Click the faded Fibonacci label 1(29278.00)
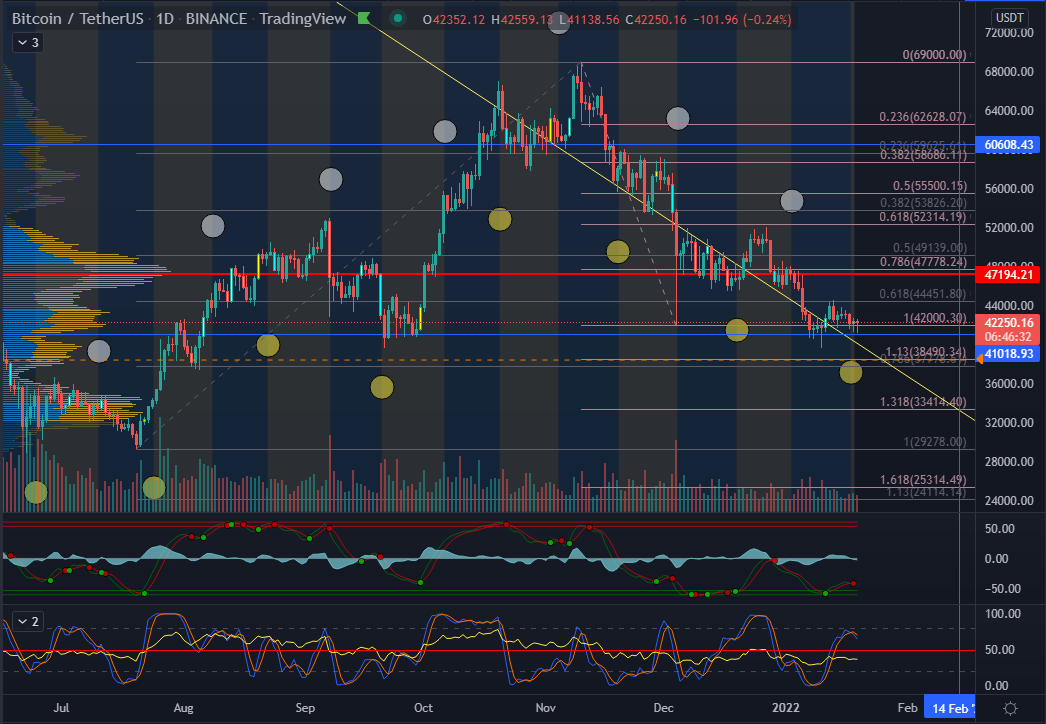This screenshot has height=724, width=1046. pyautogui.click(x=935, y=442)
